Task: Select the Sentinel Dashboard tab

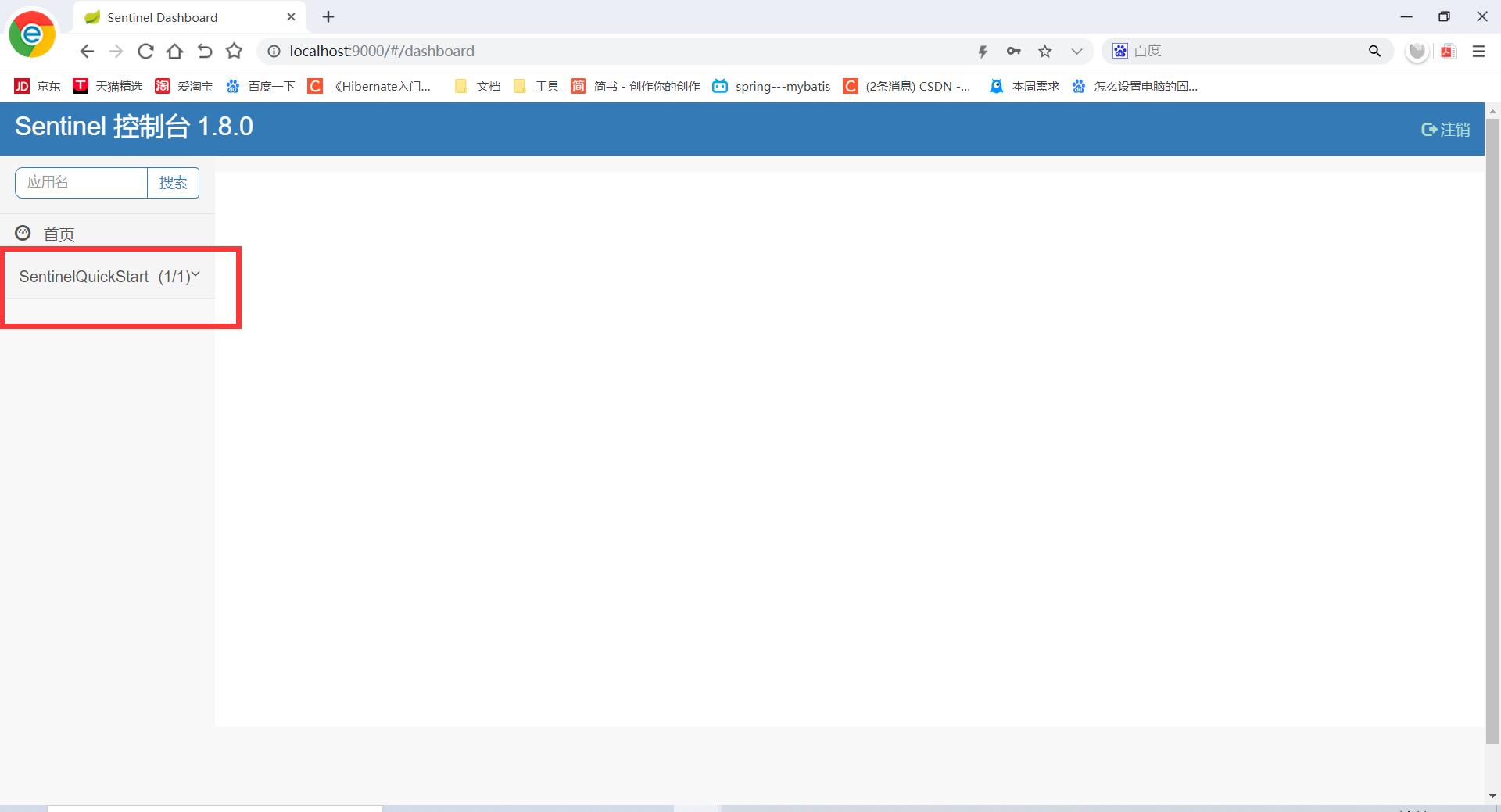Action: click(190, 17)
